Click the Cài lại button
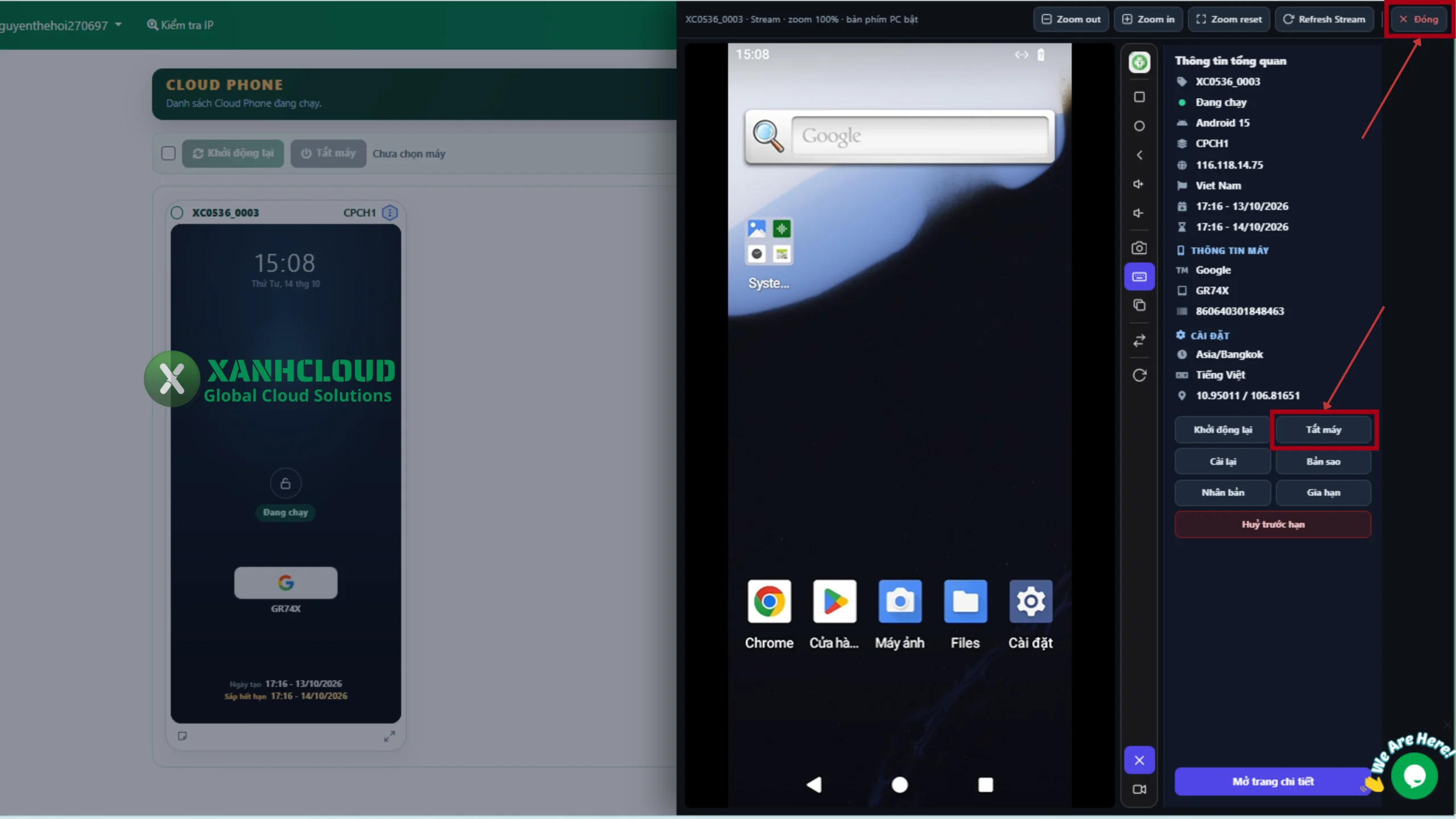This screenshot has height=819, width=1456. pos(1223,462)
